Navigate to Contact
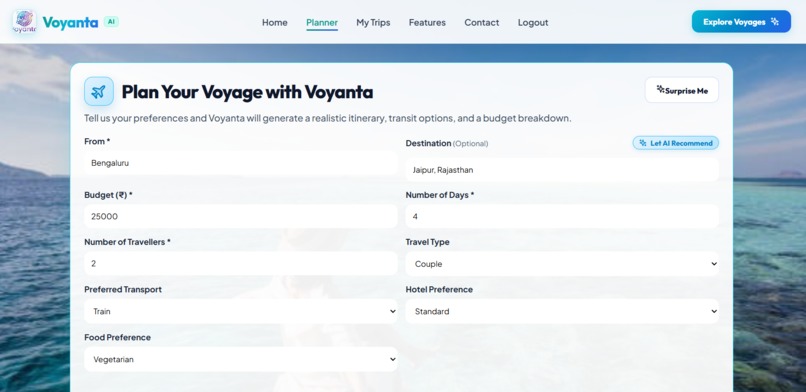Image resolution: width=806 pixels, height=392 pixels. coord(482,23)
